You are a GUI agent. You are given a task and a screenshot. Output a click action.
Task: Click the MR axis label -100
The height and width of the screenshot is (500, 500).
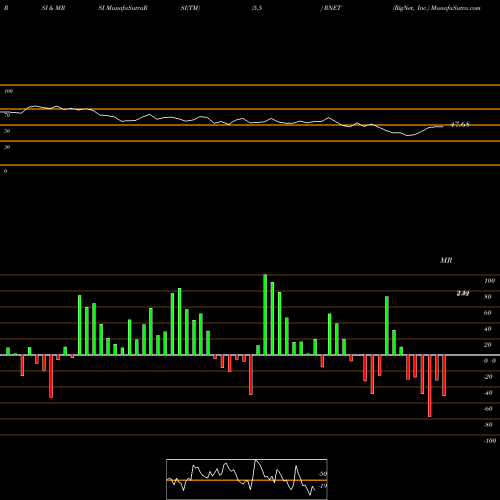point(490,441)
